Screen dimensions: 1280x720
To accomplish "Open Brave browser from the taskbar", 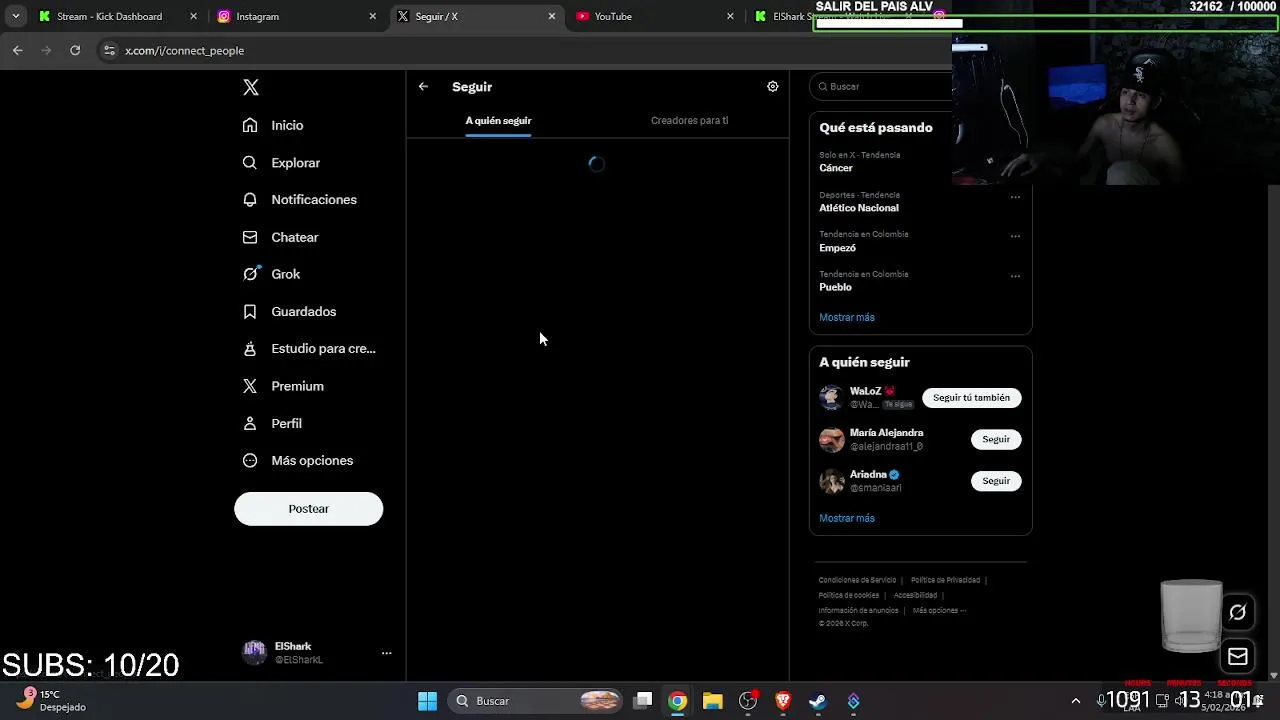I will 783,701.
